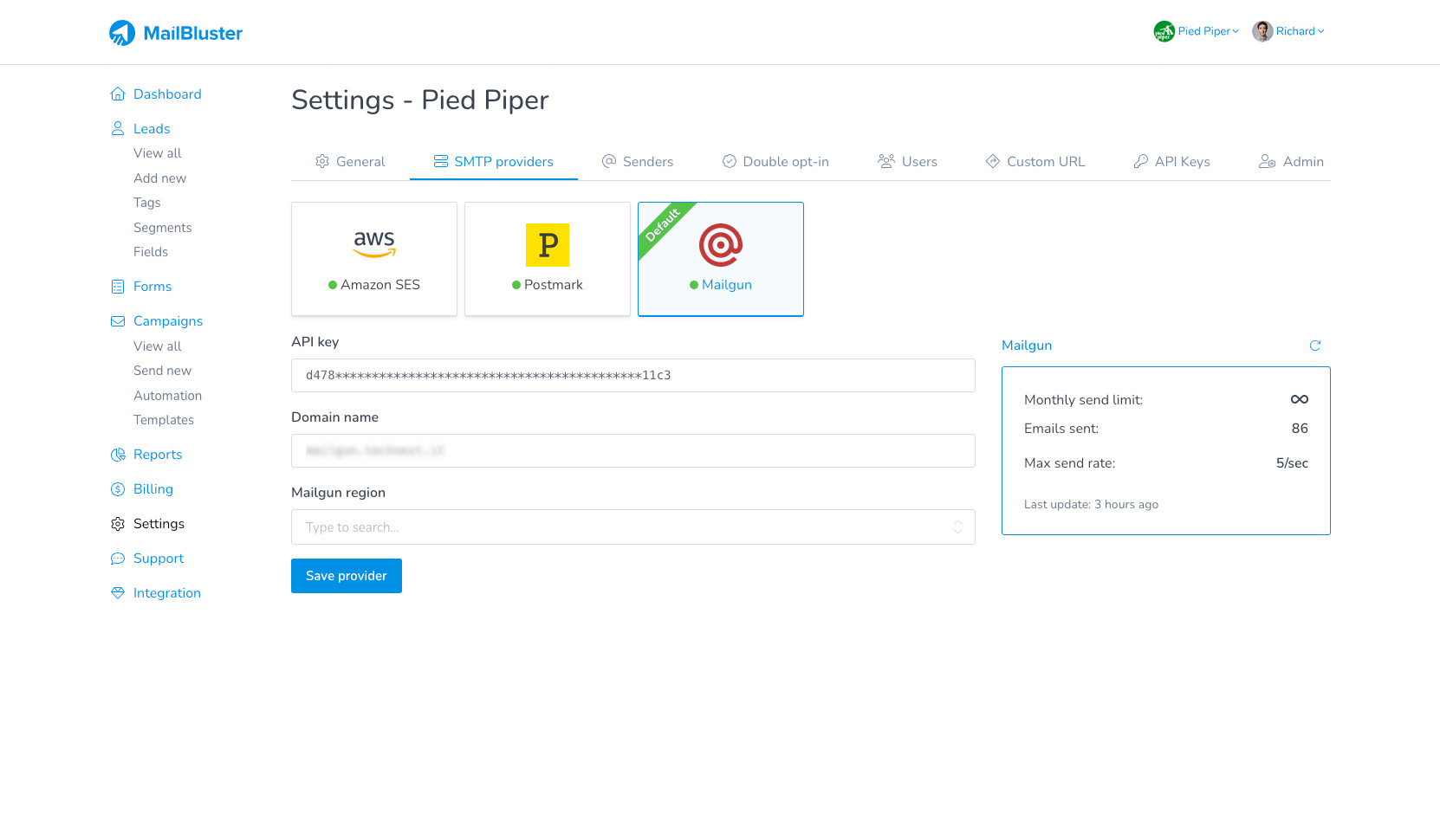Switch to the SMTP providers tab
Screen dimensions: 1440x840
pyautogui.click(x=494, y=161)
